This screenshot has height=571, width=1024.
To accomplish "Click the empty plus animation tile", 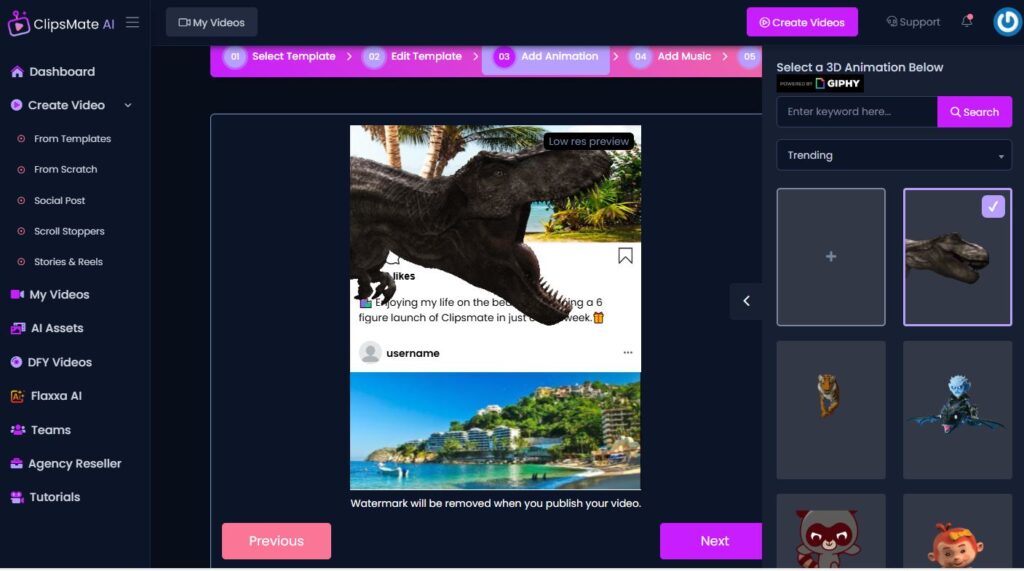I will click(x=831, y=257).
